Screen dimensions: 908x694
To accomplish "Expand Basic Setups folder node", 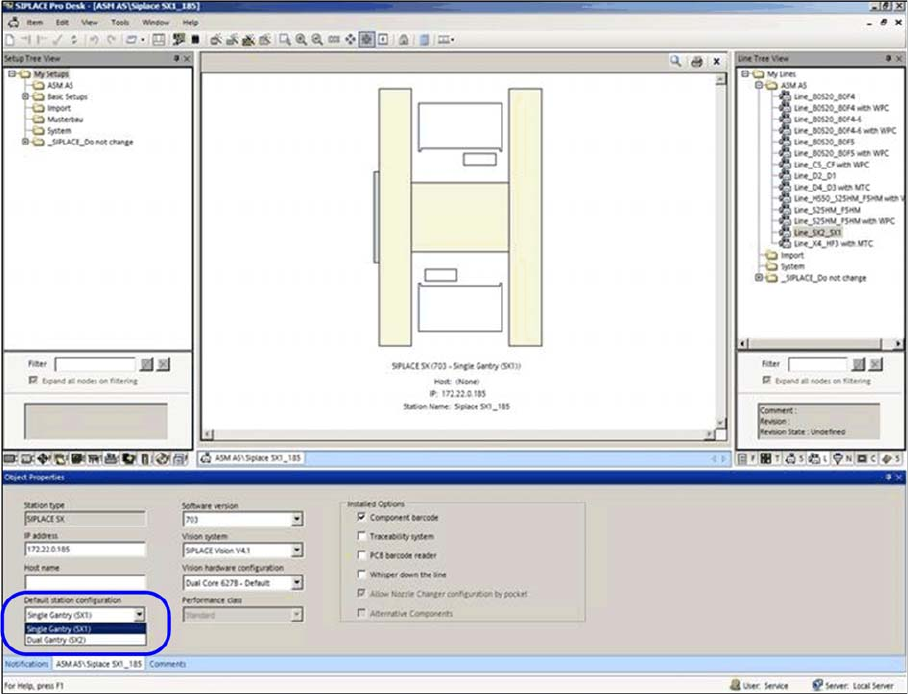I will pyautogui.click(x=25, y=96).
